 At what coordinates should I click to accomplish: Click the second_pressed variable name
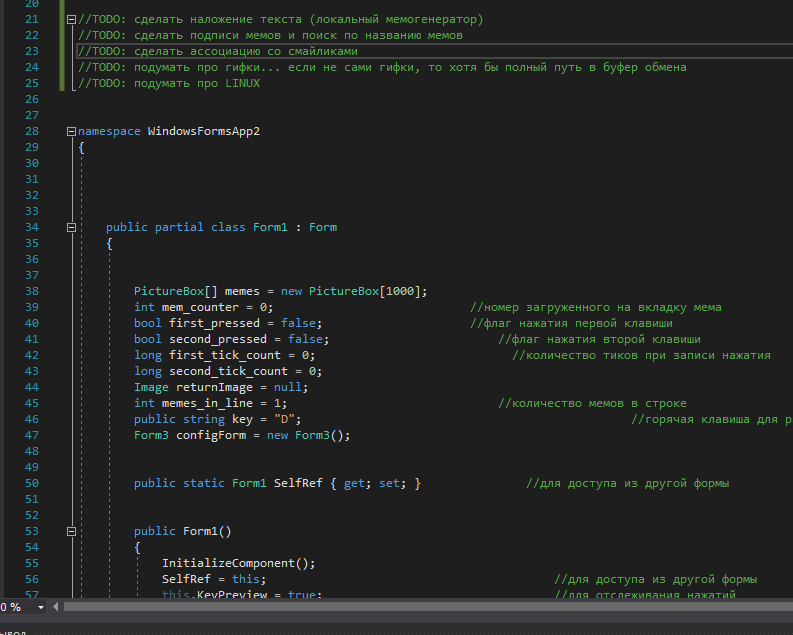pos(220,339)
